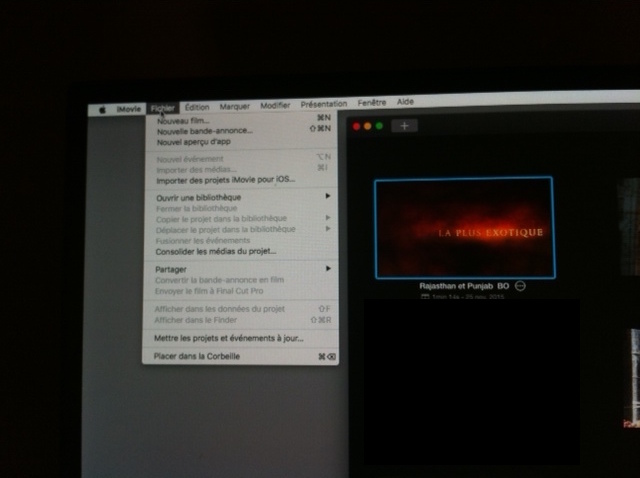Screen dimensions: 640x478
Task: Choose Consolider les médias du projet…
Action: pos(242,251)
